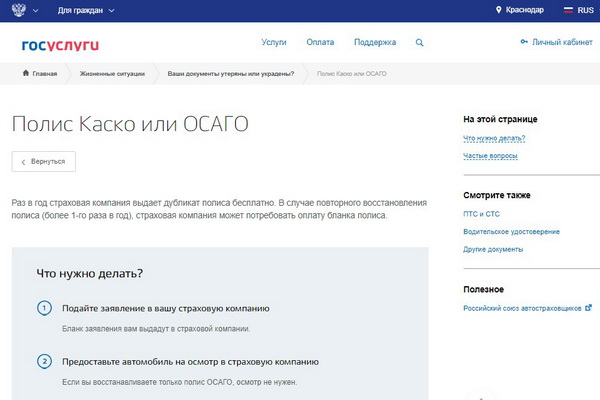Viewport: 600px width, 400px height.
Task: Click the key icon by Личный кабинет
Action: pyautogui.click(x=524, y=41)
